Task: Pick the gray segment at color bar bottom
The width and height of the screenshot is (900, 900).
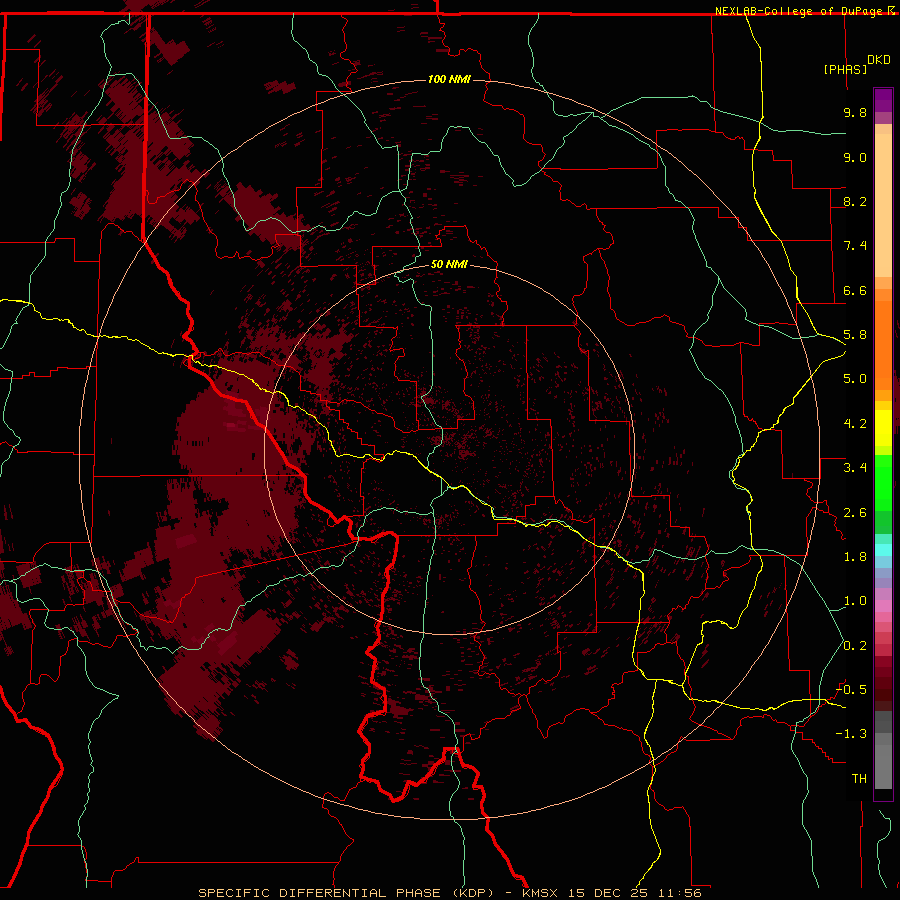Action: pos(883,767)
